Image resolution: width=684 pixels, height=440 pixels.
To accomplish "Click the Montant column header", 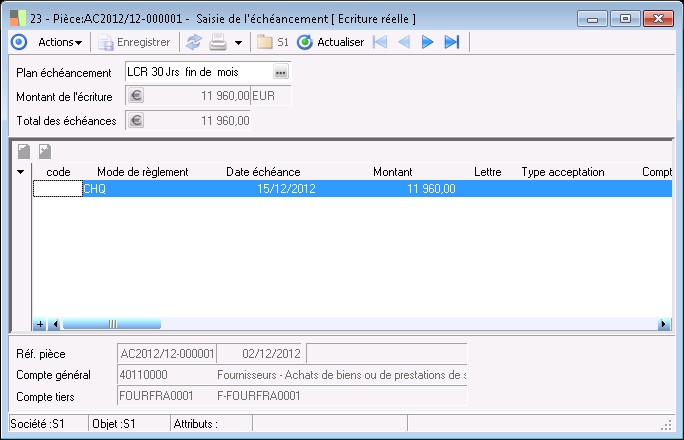I will (393, 172).
